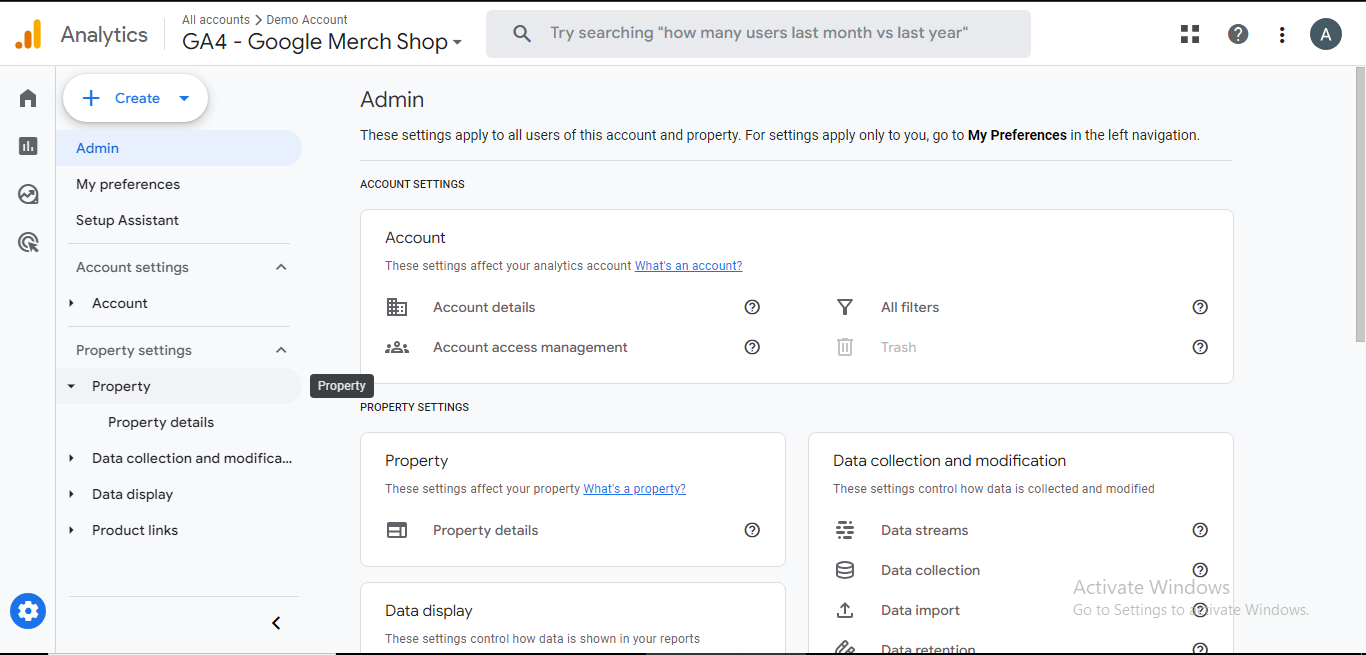Collapse the Property tree item

click(x=71, y=386)
